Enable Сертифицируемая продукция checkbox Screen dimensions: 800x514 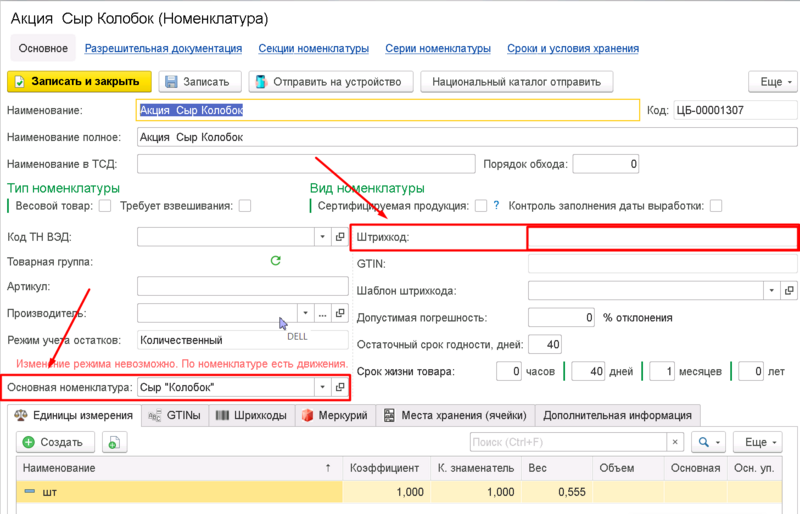click(x=481, y=206)
